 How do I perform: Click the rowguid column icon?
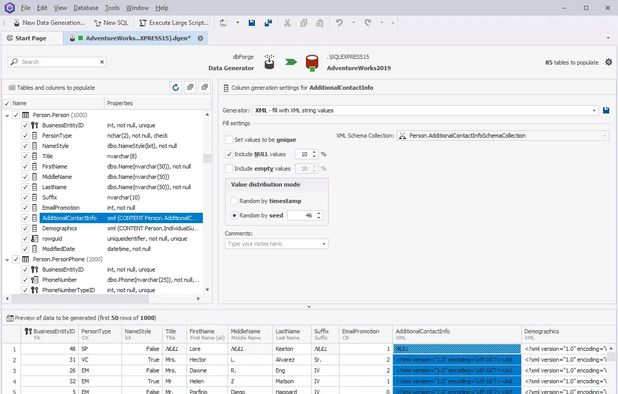click(35, 239)
